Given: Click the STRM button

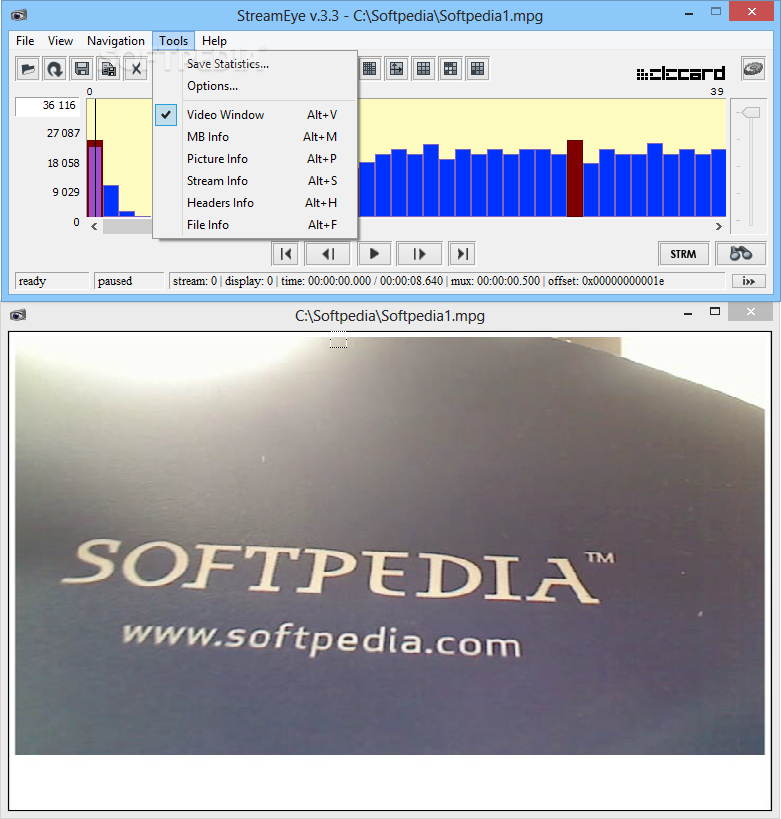Looking at the screenshot, I should point(683,254).
